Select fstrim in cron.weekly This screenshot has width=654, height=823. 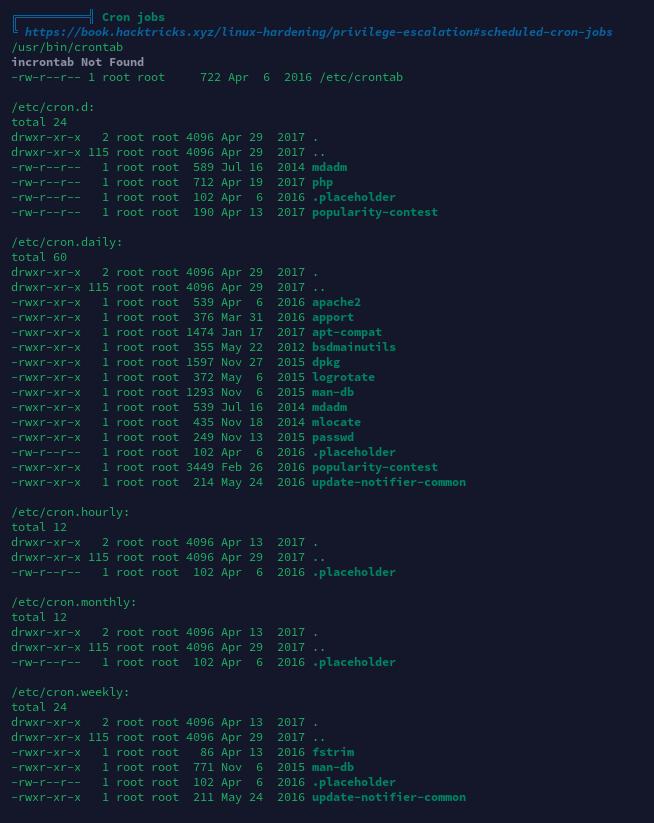[333, 752]
